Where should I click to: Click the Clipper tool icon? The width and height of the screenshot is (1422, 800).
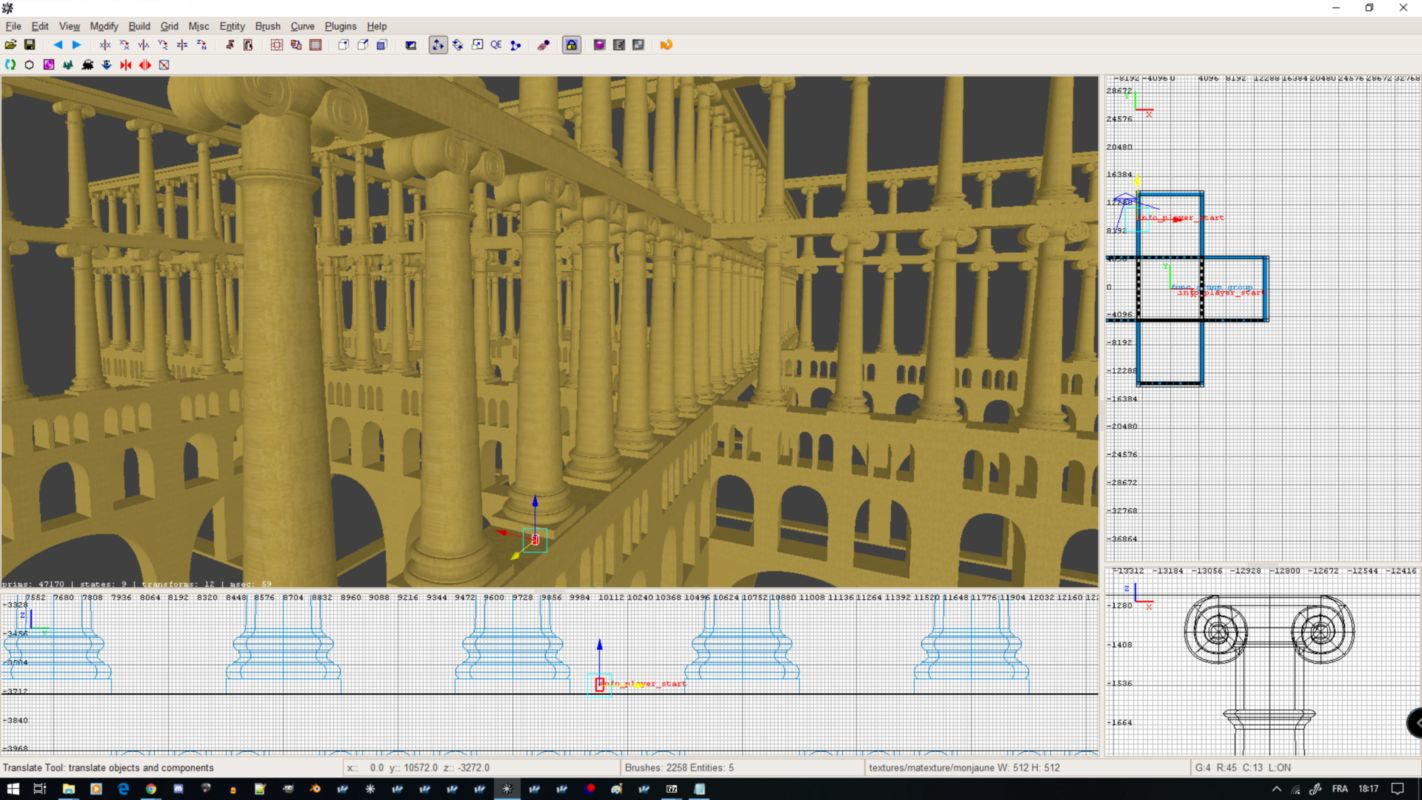(x=515, y=45)
